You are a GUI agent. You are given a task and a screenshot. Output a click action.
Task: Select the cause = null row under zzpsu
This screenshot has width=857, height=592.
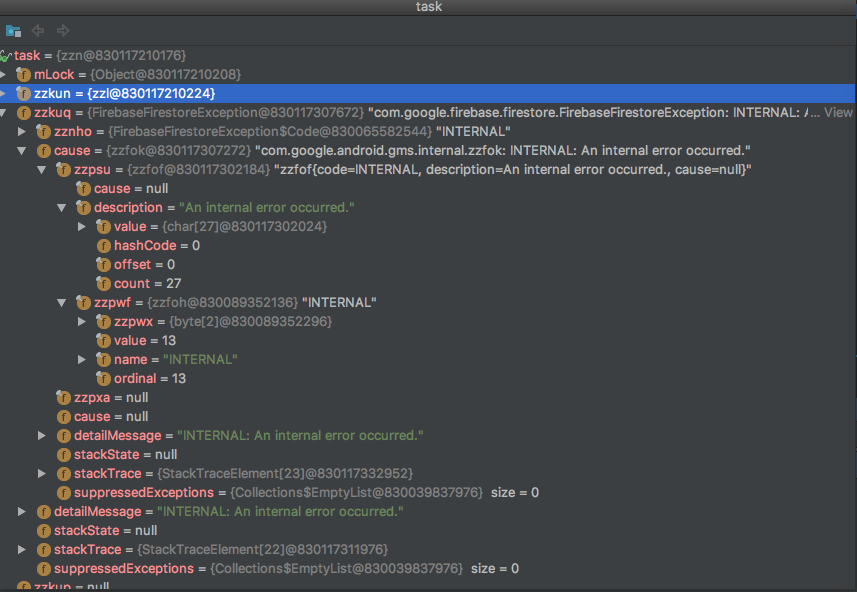428,189
